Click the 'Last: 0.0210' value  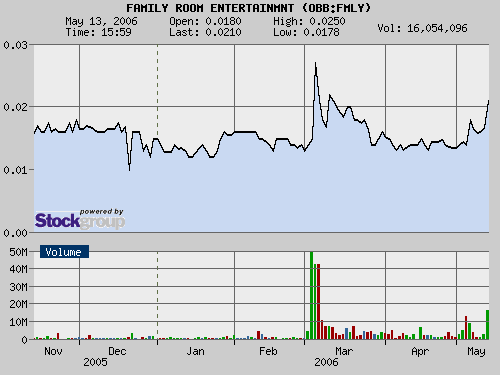point(205,32)
